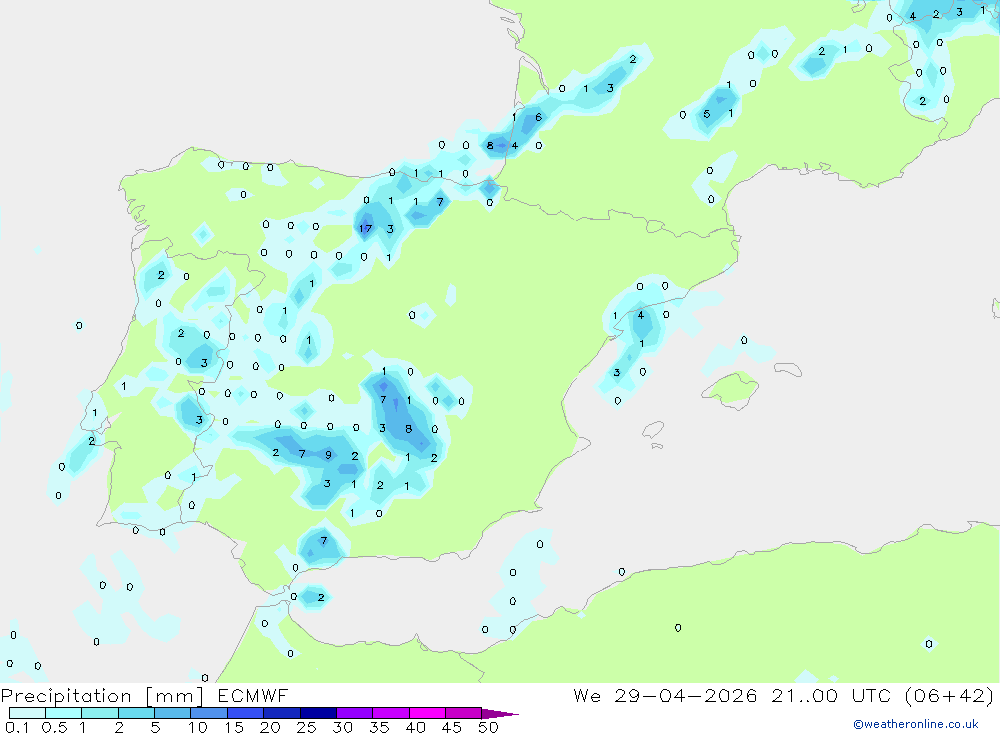Click the '9' precipitation value on the map

coord(328,455)
